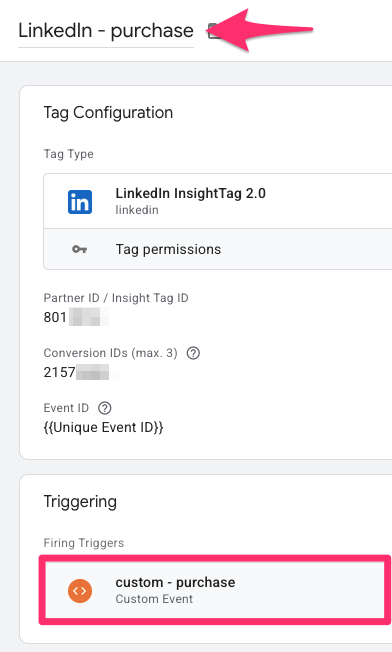The width and height of the screenshot is (392, 652).
Task: Click the Triggering section heading
Action: [x=80, y=502]
